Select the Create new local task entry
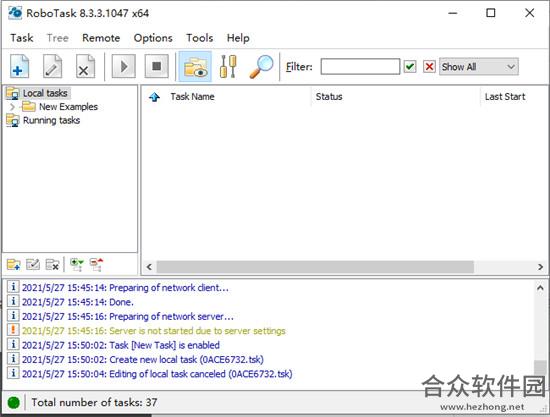550x417 pixels. pyautogui.click(x=143, y=360)
